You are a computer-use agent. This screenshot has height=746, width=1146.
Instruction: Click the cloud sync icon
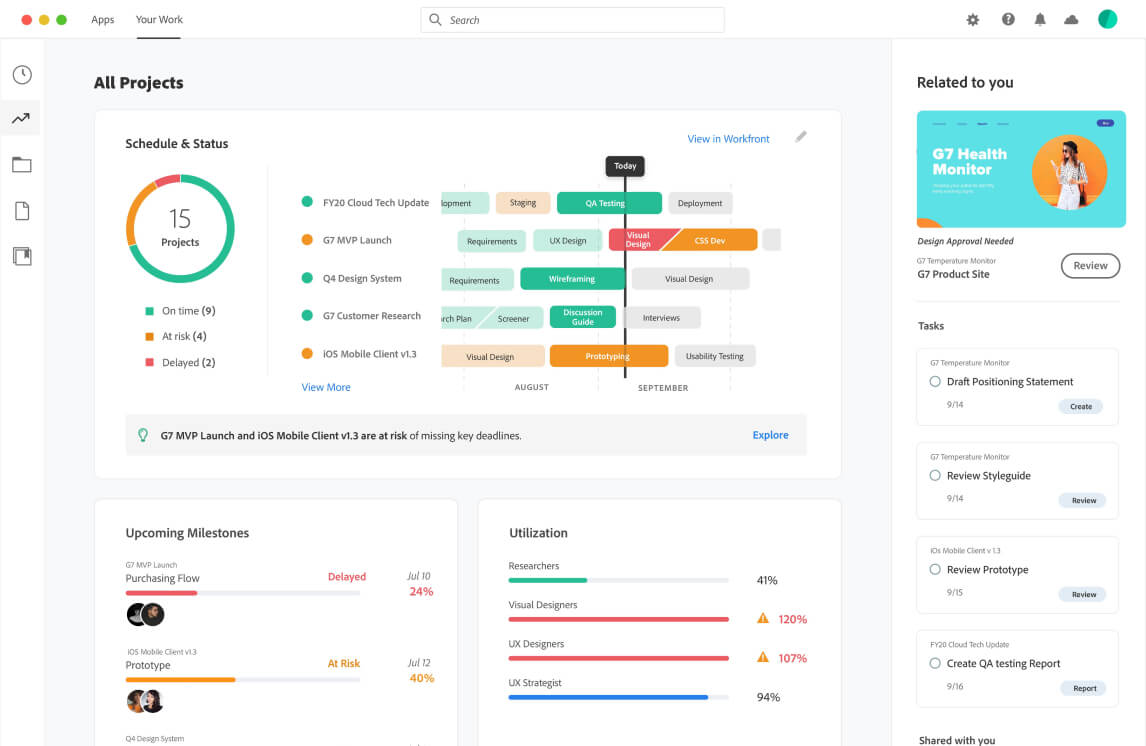click(x=1071, y=20)
